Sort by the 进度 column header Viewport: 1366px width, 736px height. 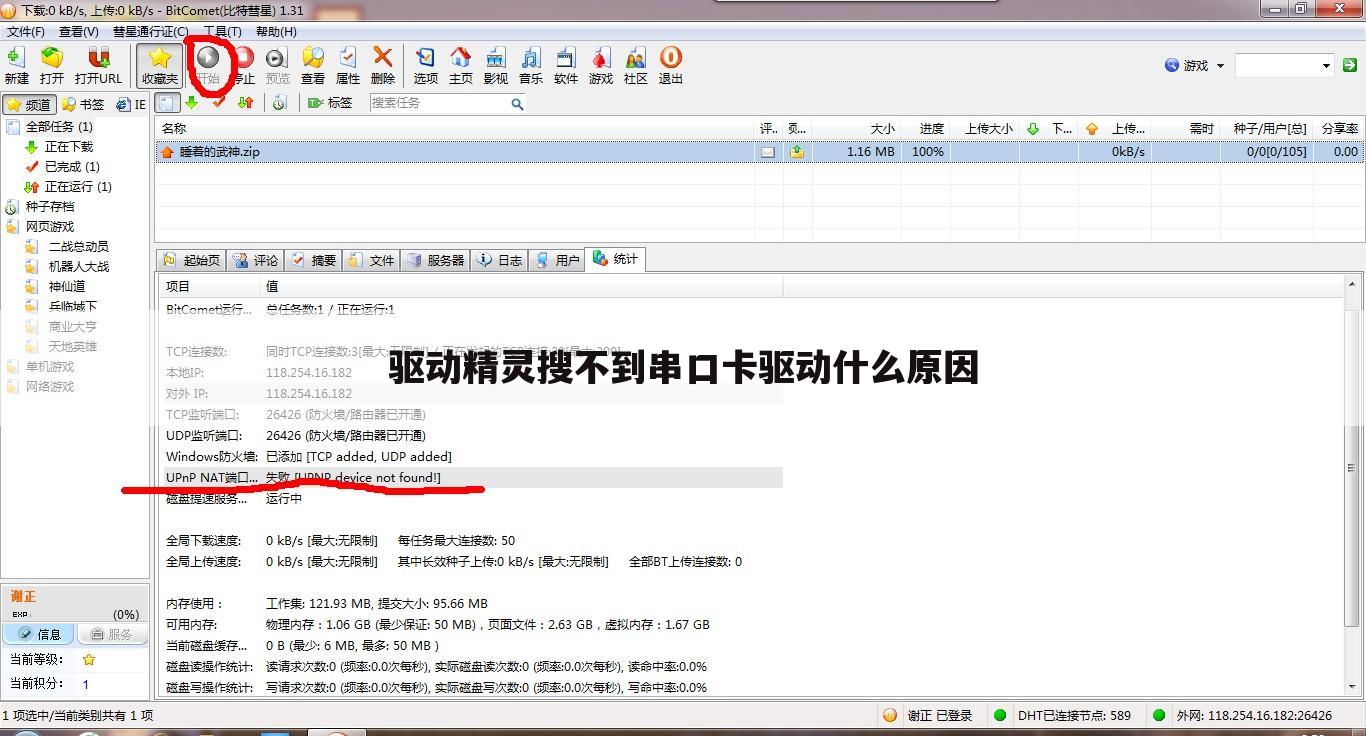click(x=926, y=129)
